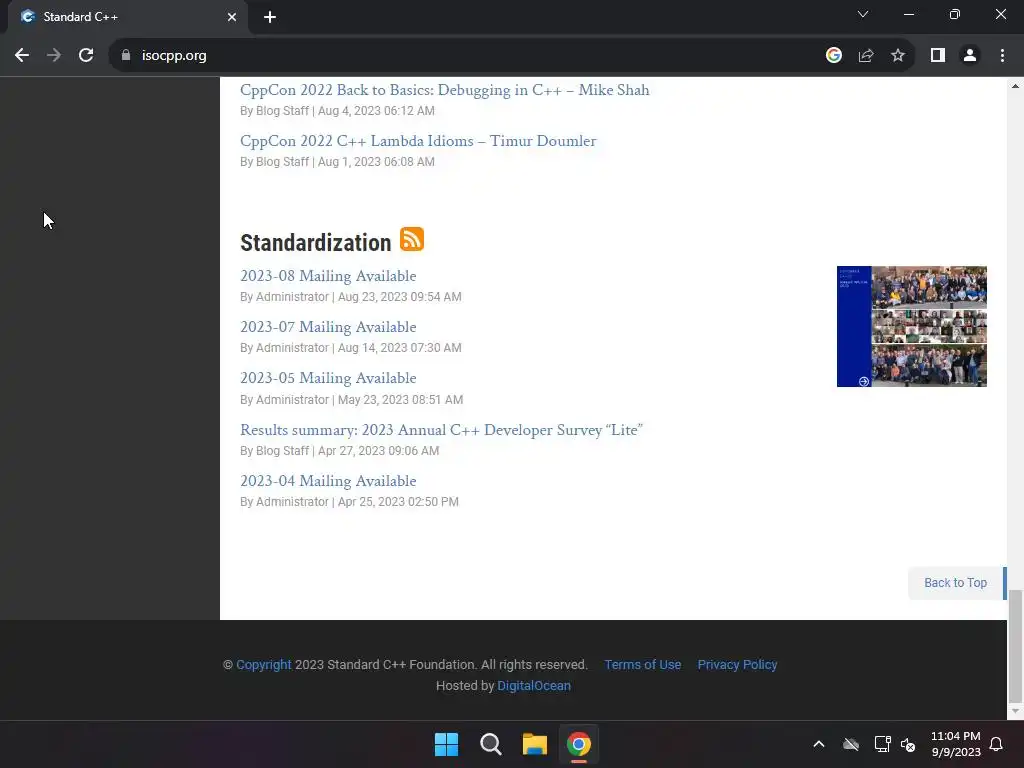The image size is (1024, 768).
Task: Open CppCon 2022 C++ Lambda Idioms article
Action: [x=418, y=141]
